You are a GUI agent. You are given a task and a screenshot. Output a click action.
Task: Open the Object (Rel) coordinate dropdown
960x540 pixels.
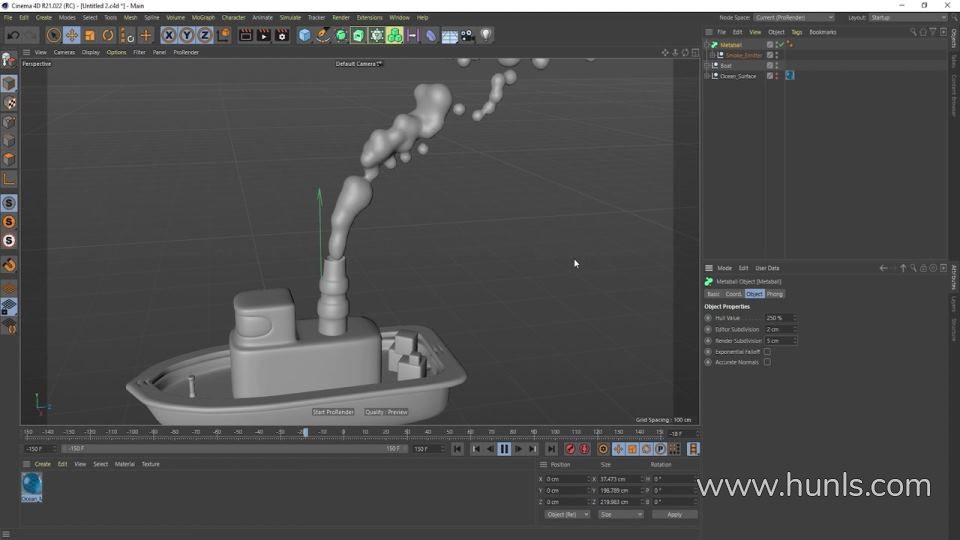(567, 514)
